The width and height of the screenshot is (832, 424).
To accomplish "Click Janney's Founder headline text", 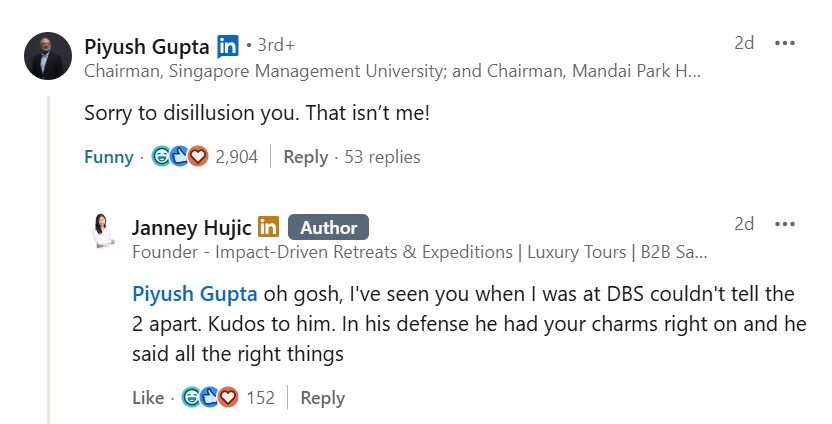I will coord(420,252).
